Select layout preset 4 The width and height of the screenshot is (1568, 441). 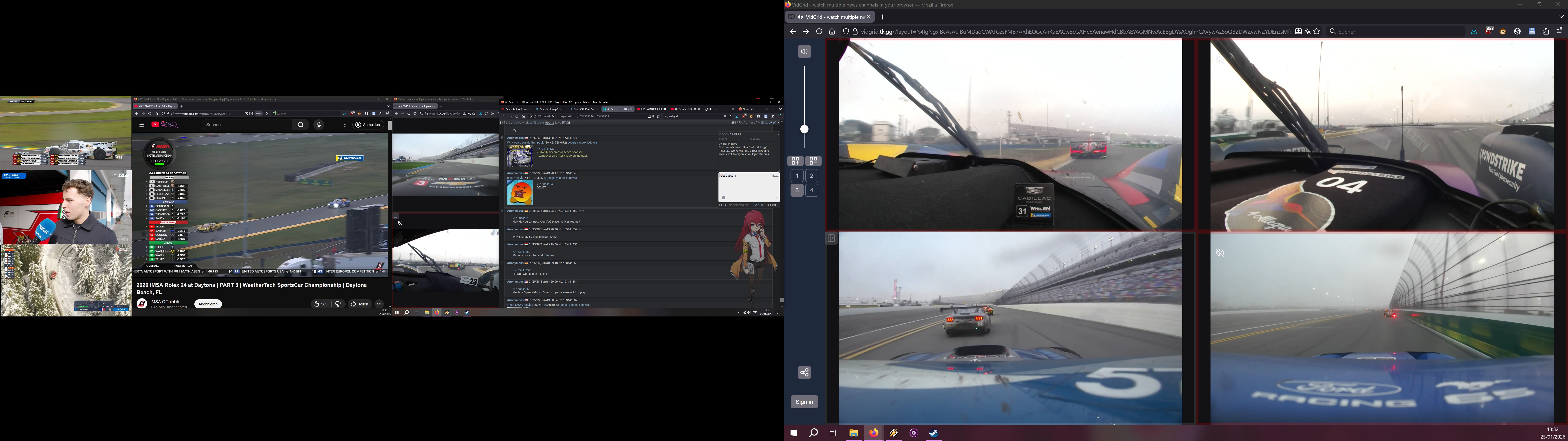[x=812, y=190]
